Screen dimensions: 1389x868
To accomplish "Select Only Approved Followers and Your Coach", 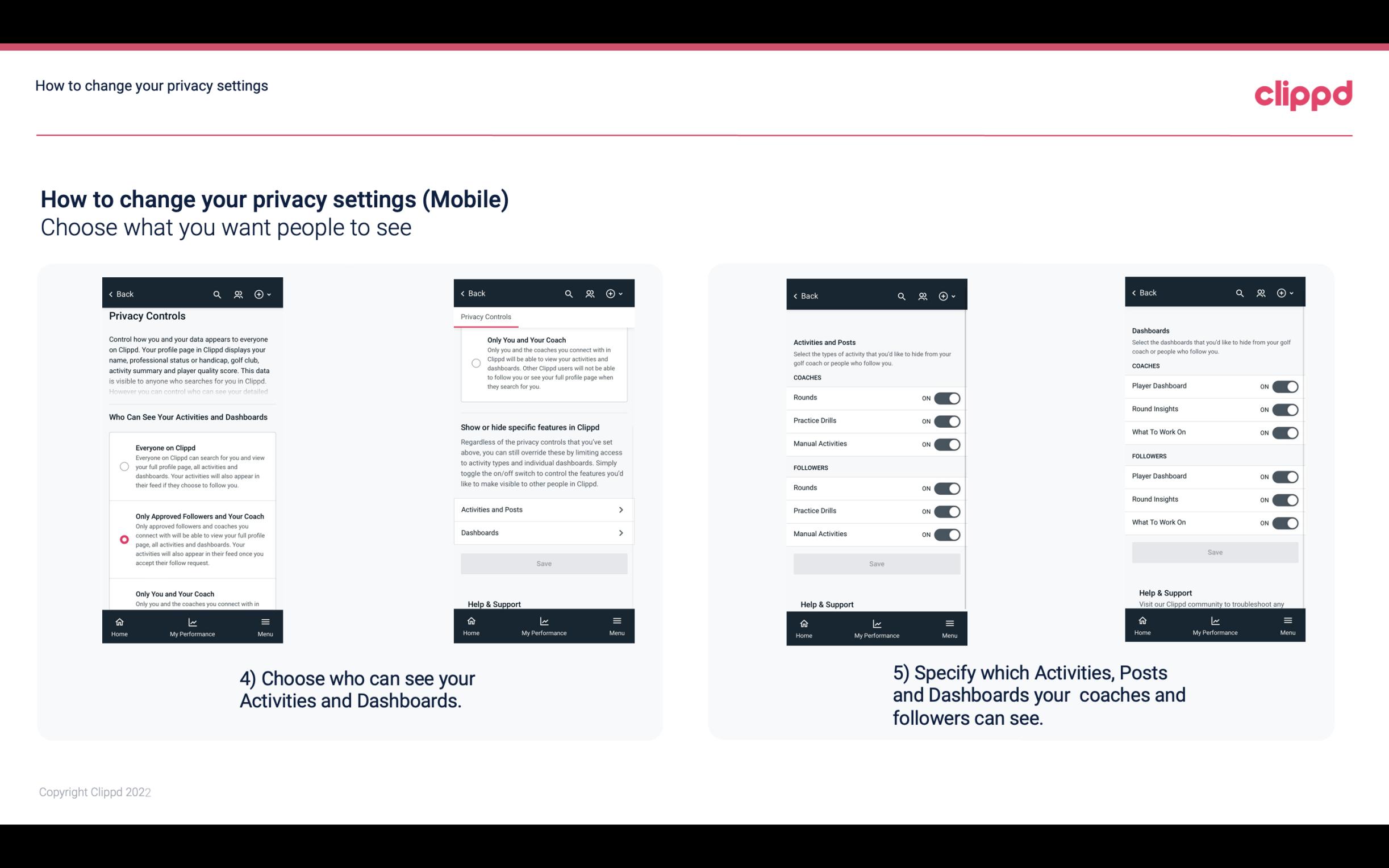I will point(123,538).
